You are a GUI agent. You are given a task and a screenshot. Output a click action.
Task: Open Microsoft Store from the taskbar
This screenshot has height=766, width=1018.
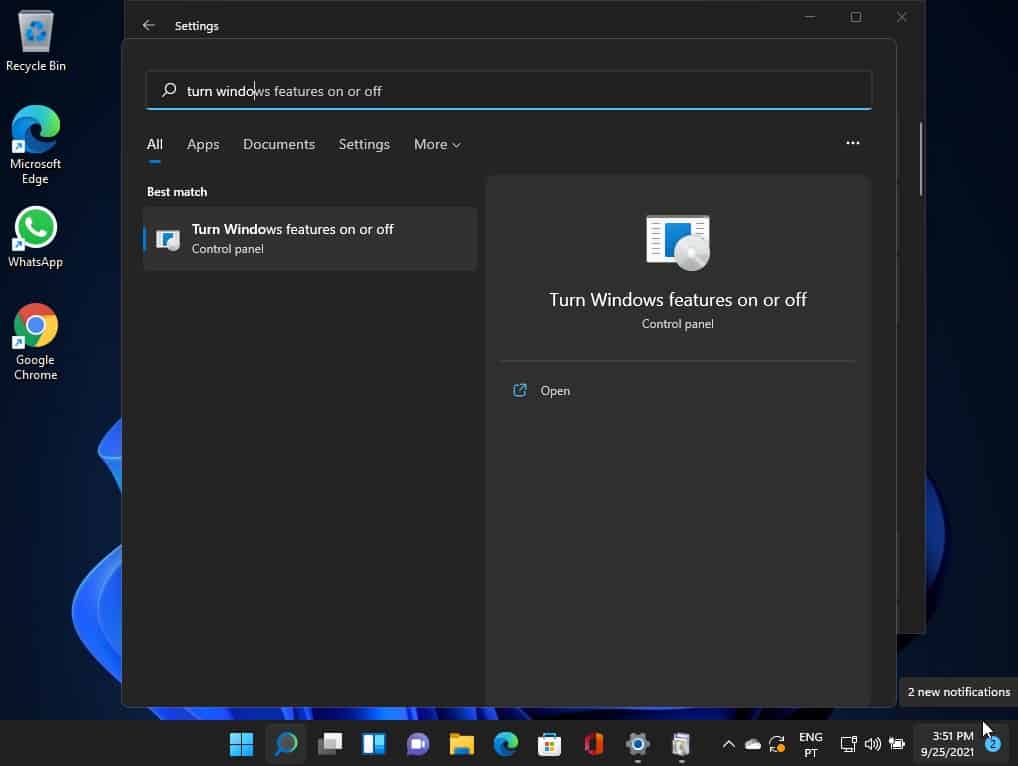click(x=549, y=744)
